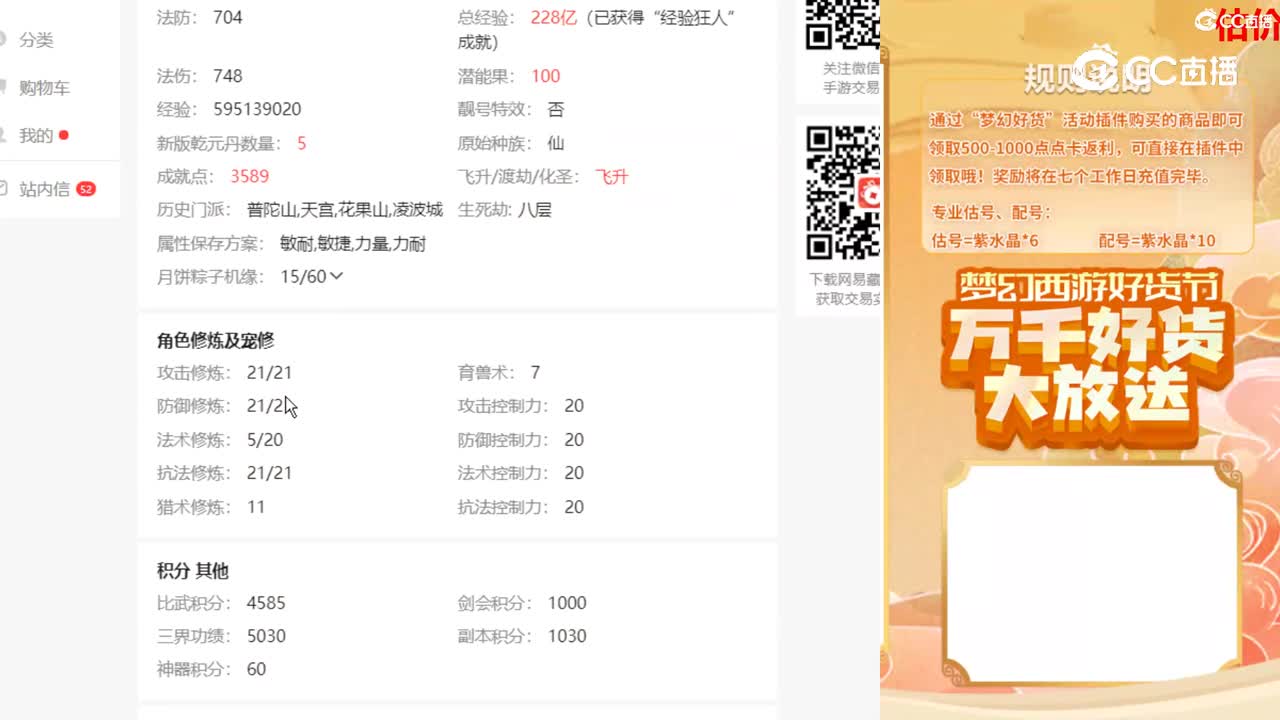The height and width of the screenshot is (720, 1280).
Task: Click the 52 unread badge on 站内信
Action: tap(86, 189)
